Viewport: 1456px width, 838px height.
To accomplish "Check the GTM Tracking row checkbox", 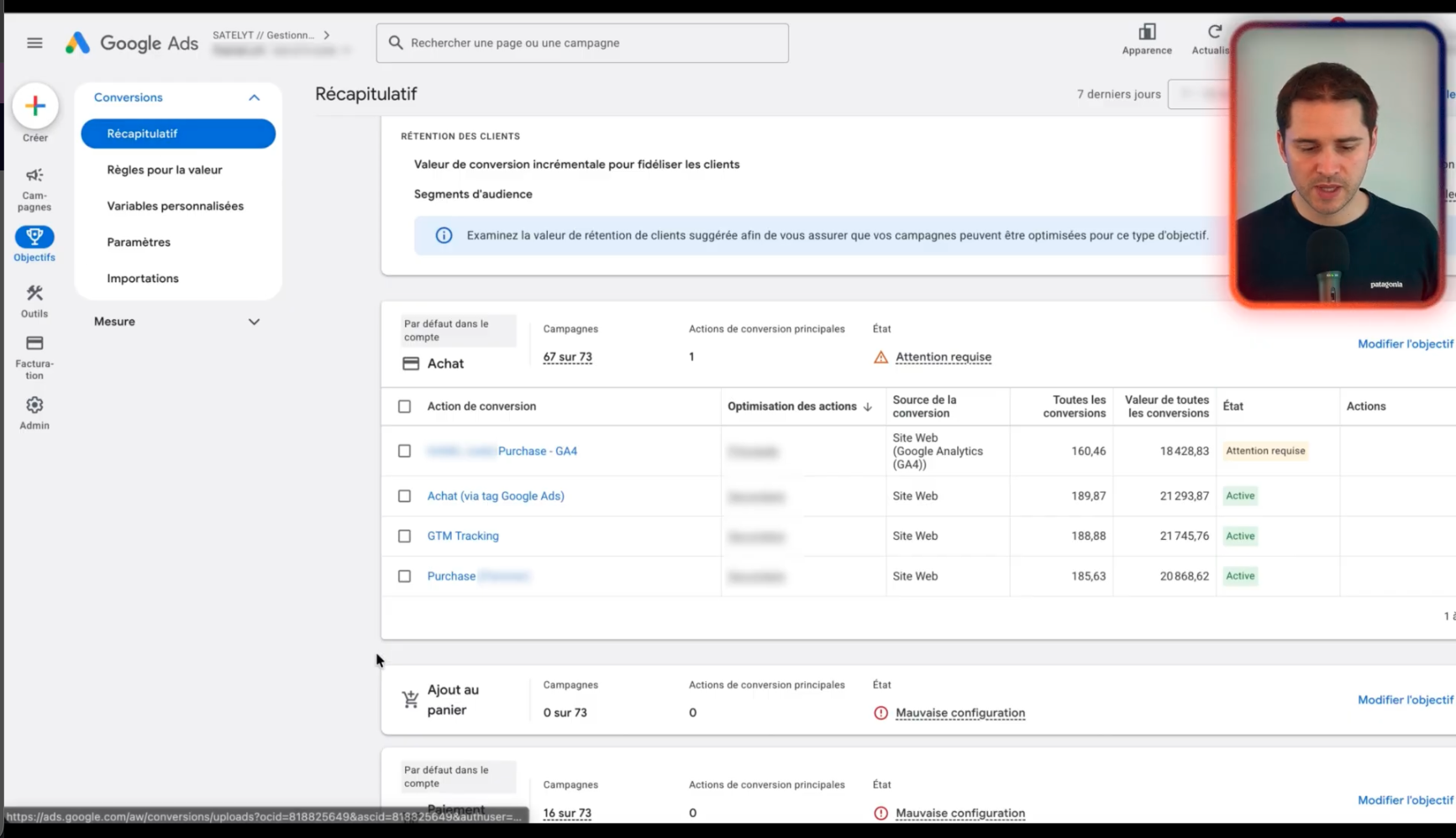I will click(404, 536).
